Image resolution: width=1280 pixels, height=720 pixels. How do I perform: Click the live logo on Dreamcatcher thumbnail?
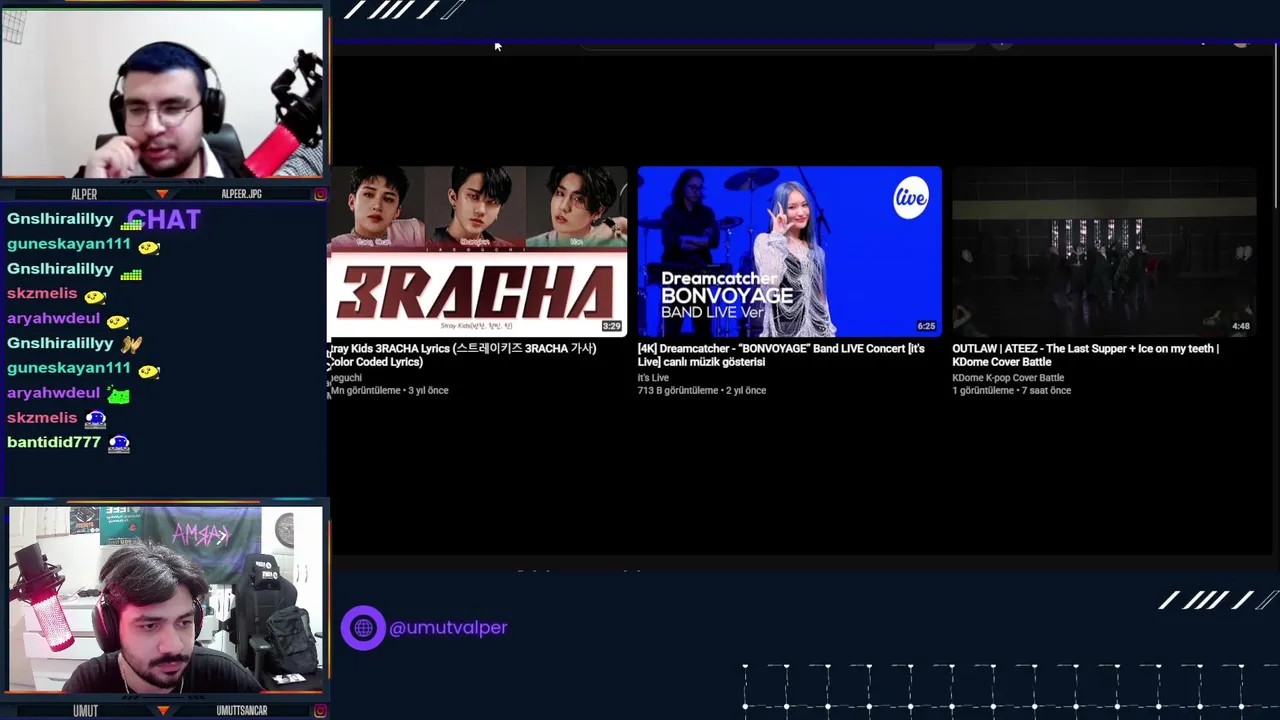pos(910,198)
